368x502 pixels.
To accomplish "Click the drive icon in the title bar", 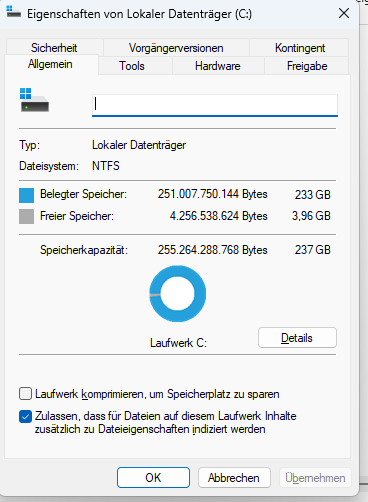I will (x=14, y=12).
